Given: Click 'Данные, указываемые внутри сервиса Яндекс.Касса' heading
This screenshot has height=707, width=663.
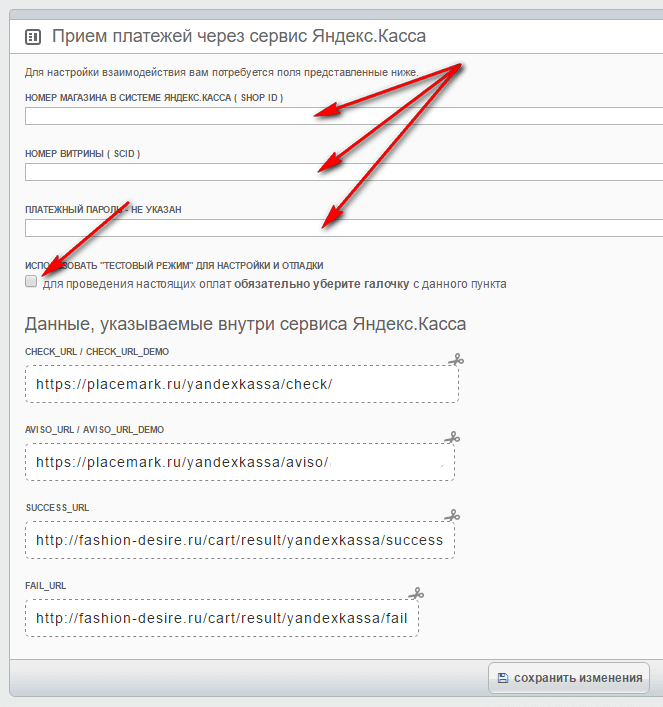Looking at the screenshot, I should [245, 324].
